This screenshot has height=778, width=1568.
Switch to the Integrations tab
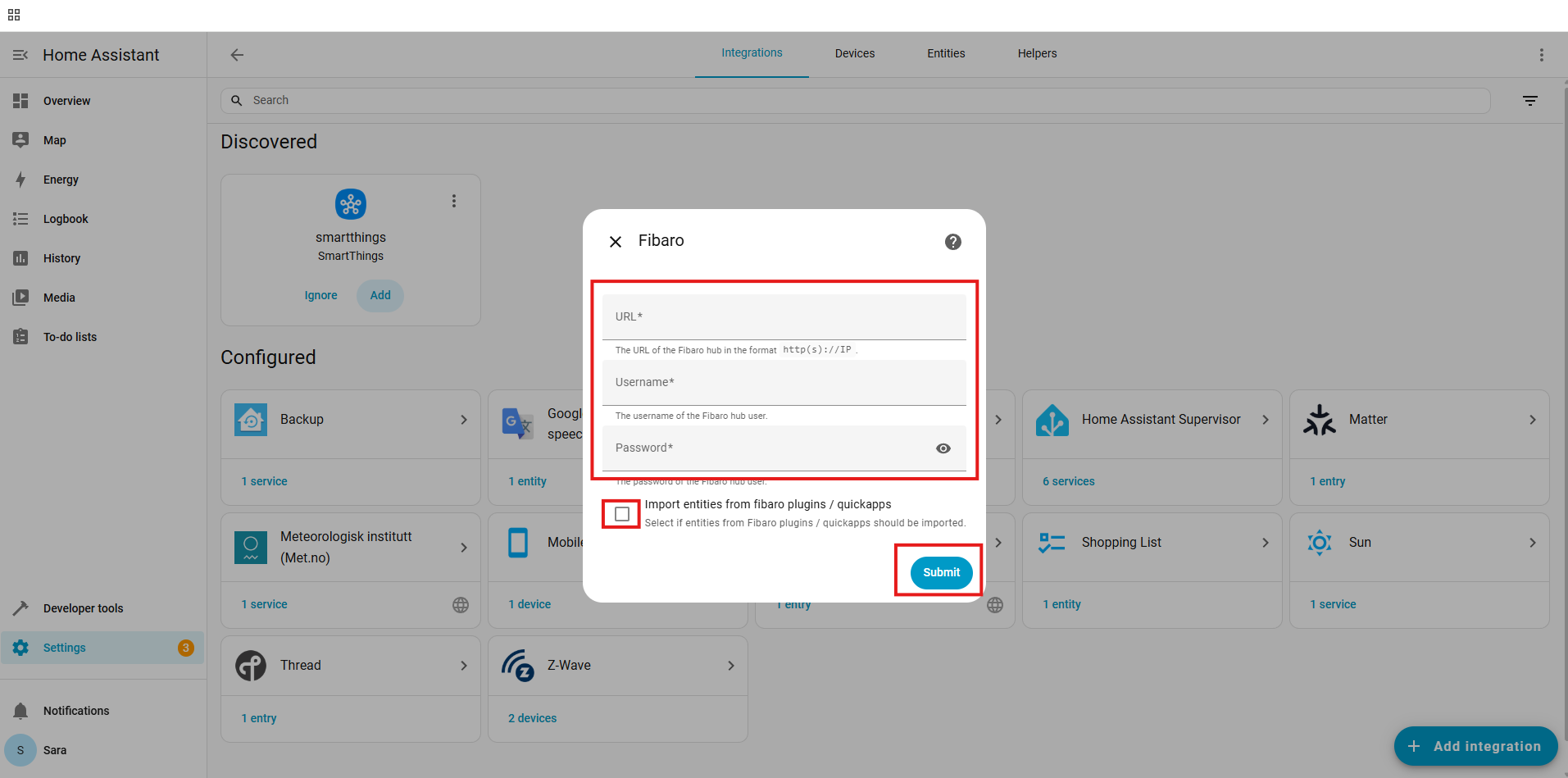pyautogui.click(x=752, y=53)
